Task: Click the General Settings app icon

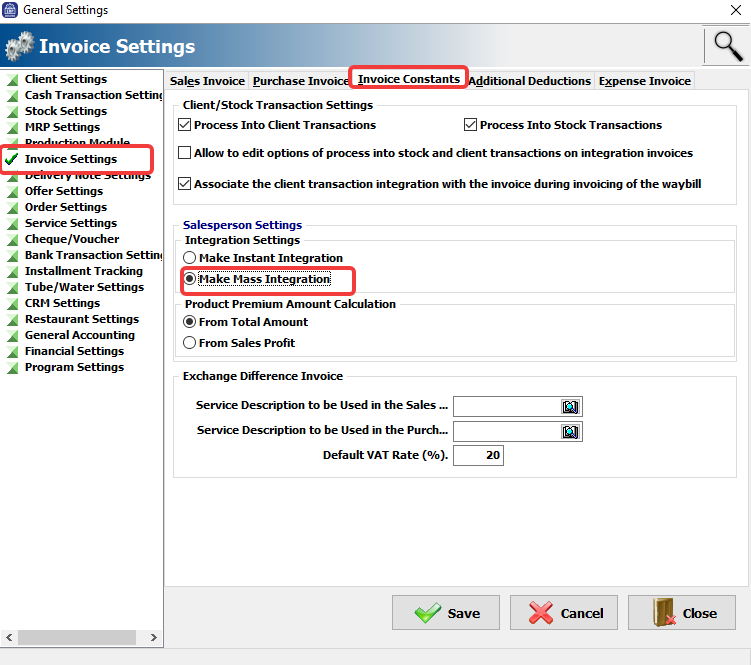Action: [x=10, y=10]
